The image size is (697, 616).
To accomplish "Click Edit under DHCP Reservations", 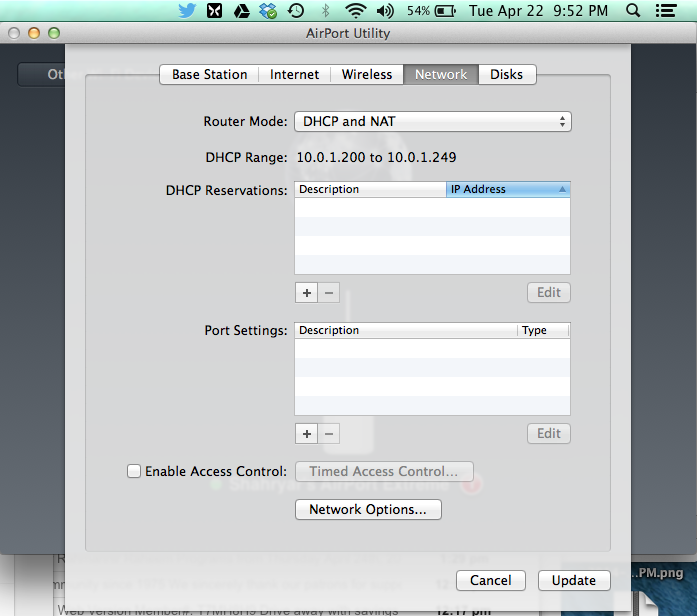I will 549,292.
